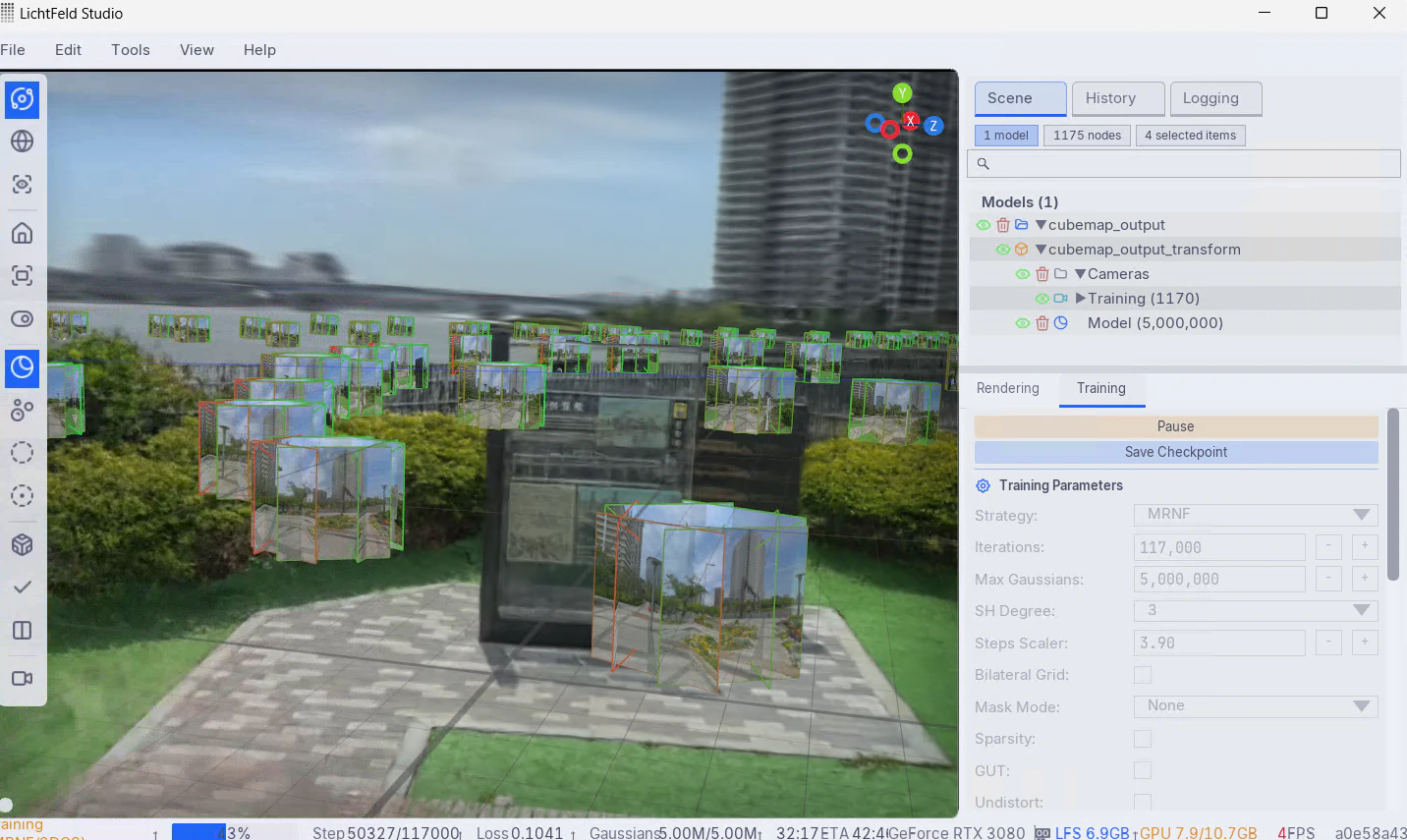The width and height of the screenshot is (1407, 840).
Task: Click the checkmark icon in the left toolbar
Action: [22, 587]
